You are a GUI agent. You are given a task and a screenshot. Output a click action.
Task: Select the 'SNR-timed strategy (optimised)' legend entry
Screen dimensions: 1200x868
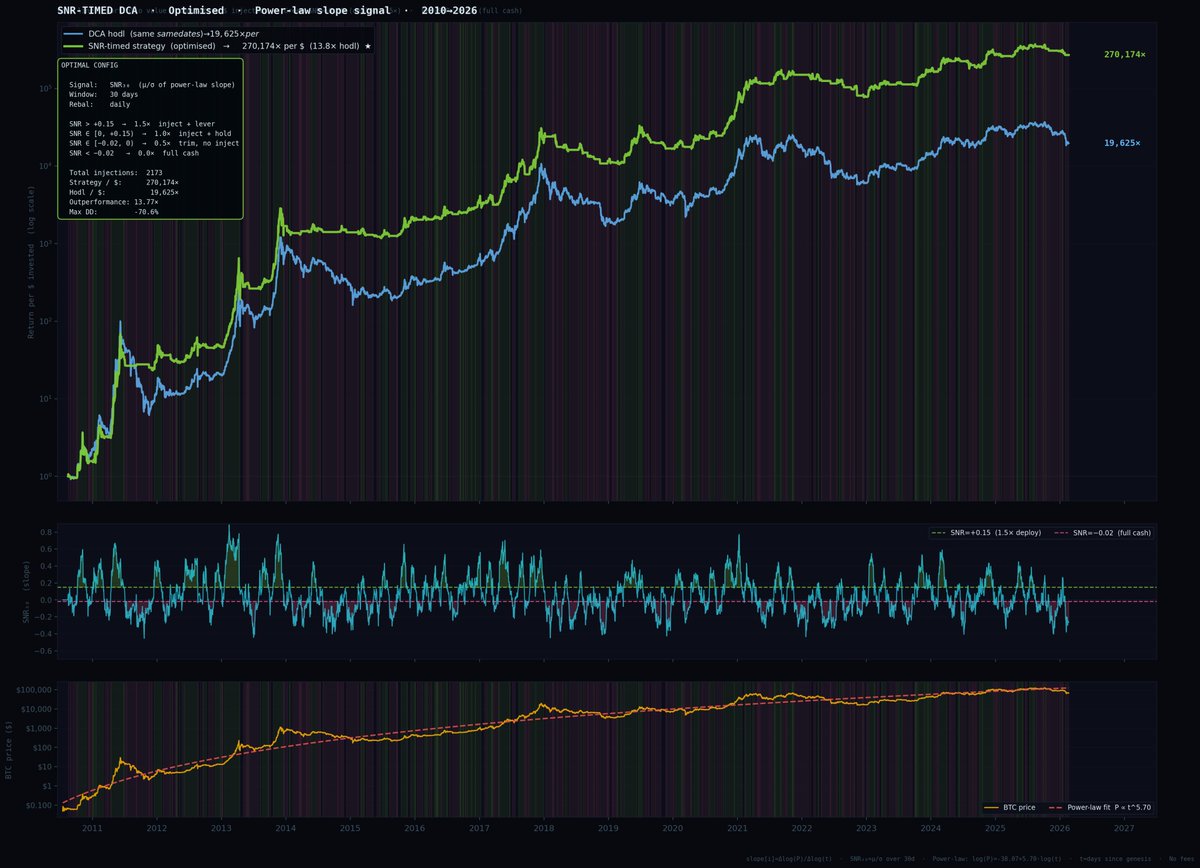(217, 47)
